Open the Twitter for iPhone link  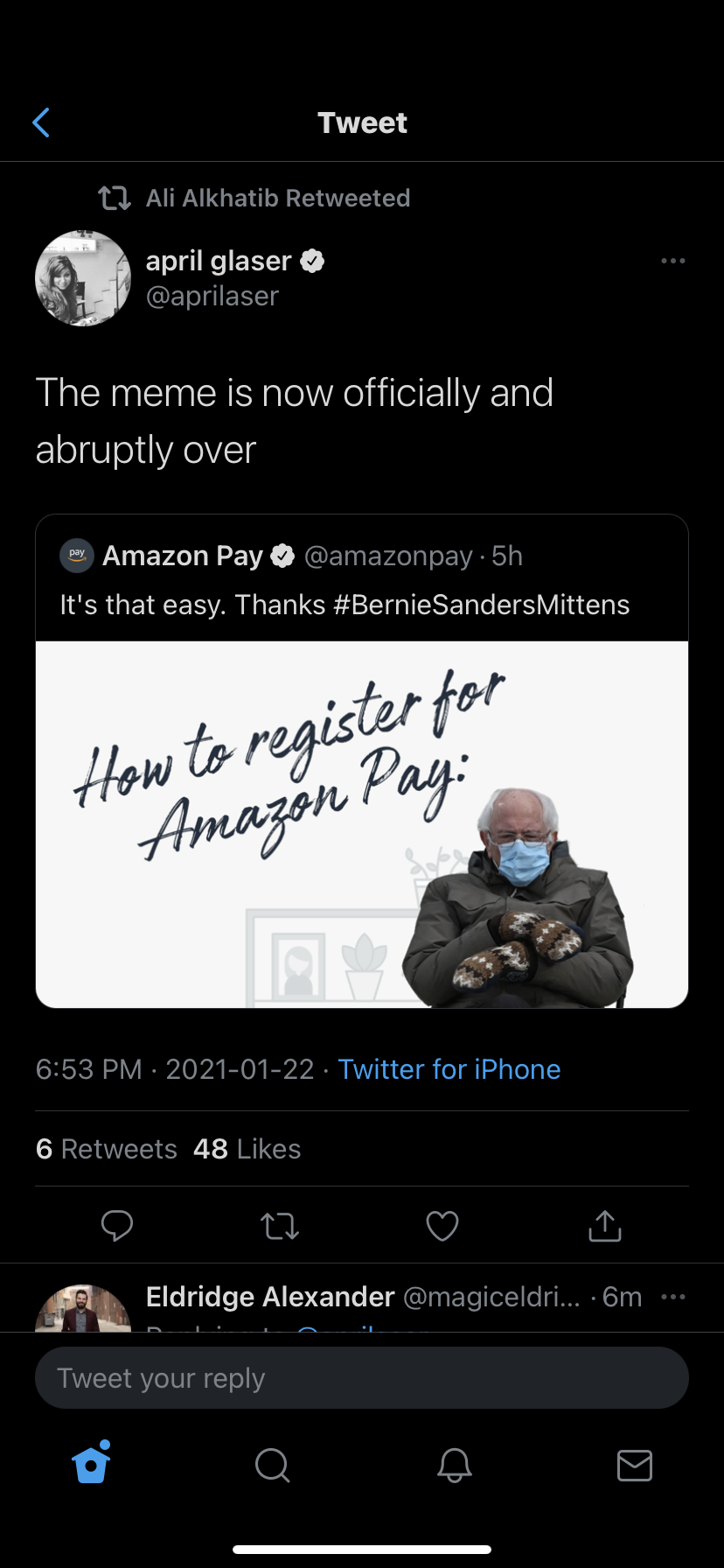(x=449, y=1069)
